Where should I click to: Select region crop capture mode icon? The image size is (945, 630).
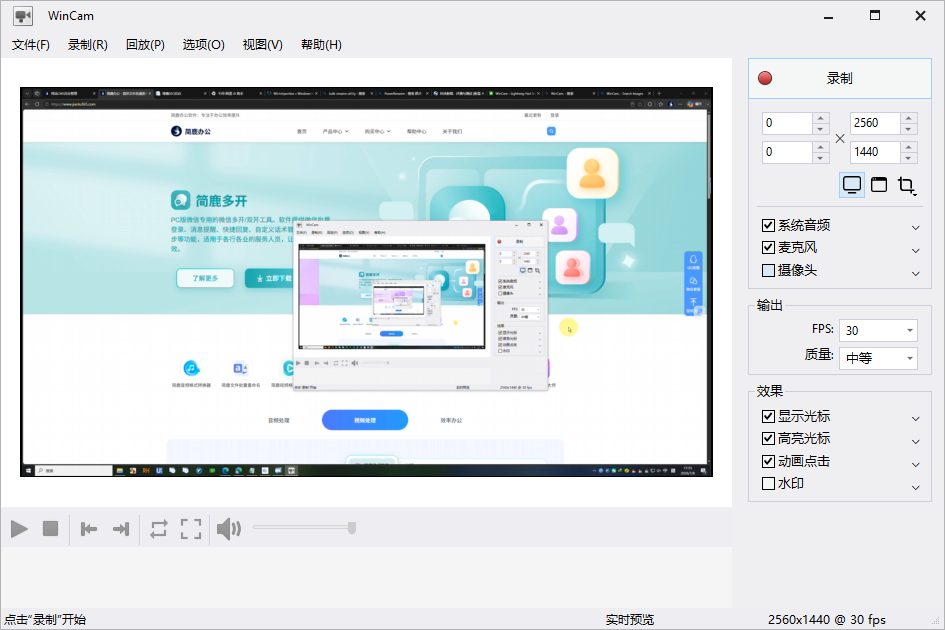[x=906, y=184]
